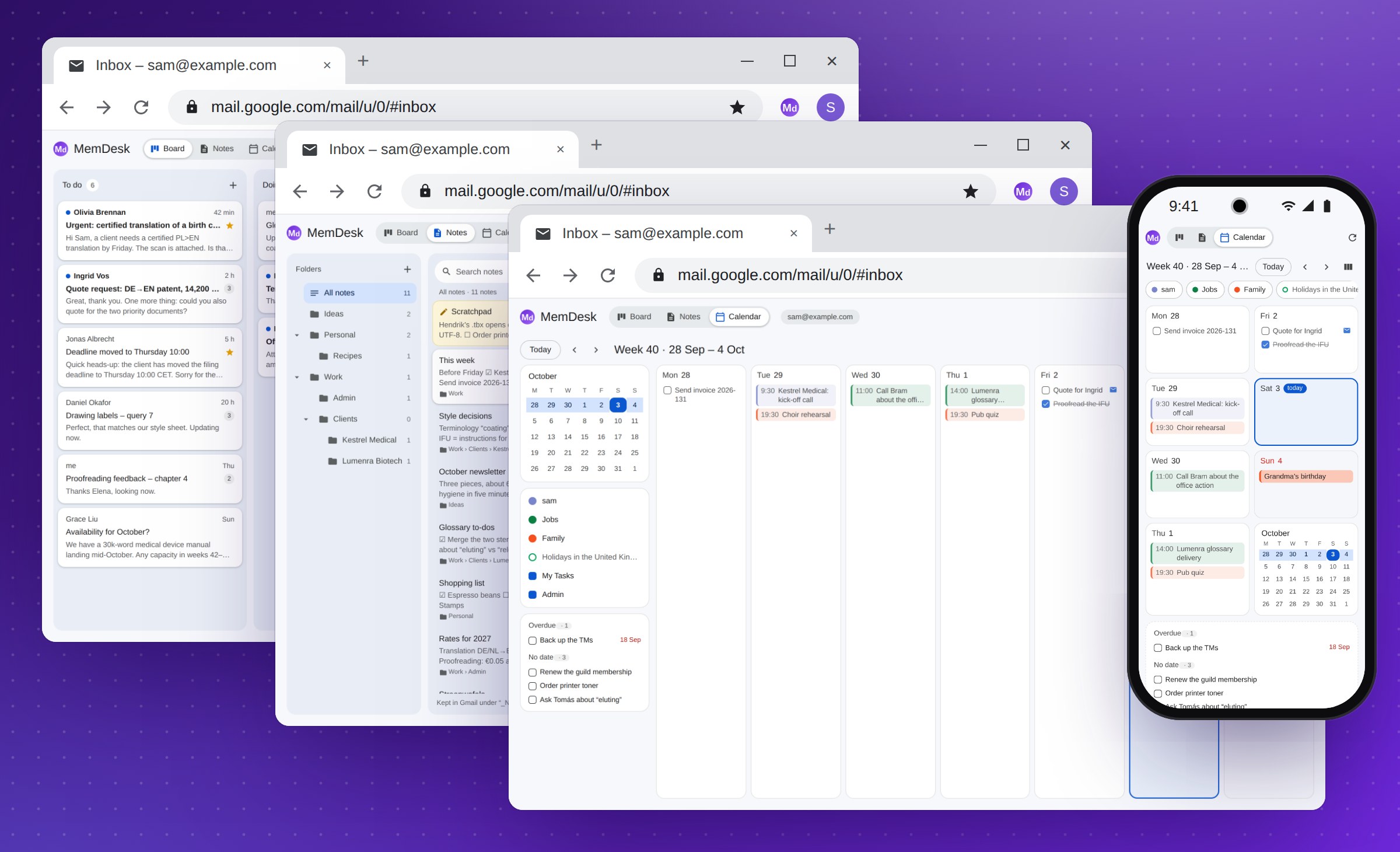Click the sam@example.com account chip
The image size is (1400, 852).
coord(820,317)
